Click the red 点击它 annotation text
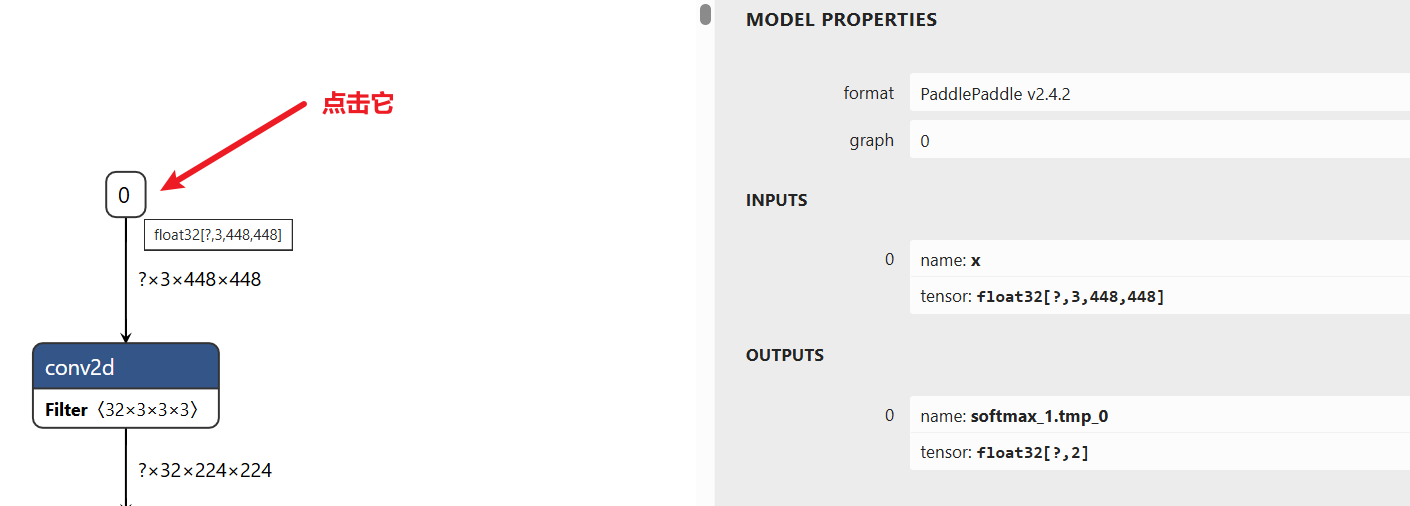 tap(357, 104)
